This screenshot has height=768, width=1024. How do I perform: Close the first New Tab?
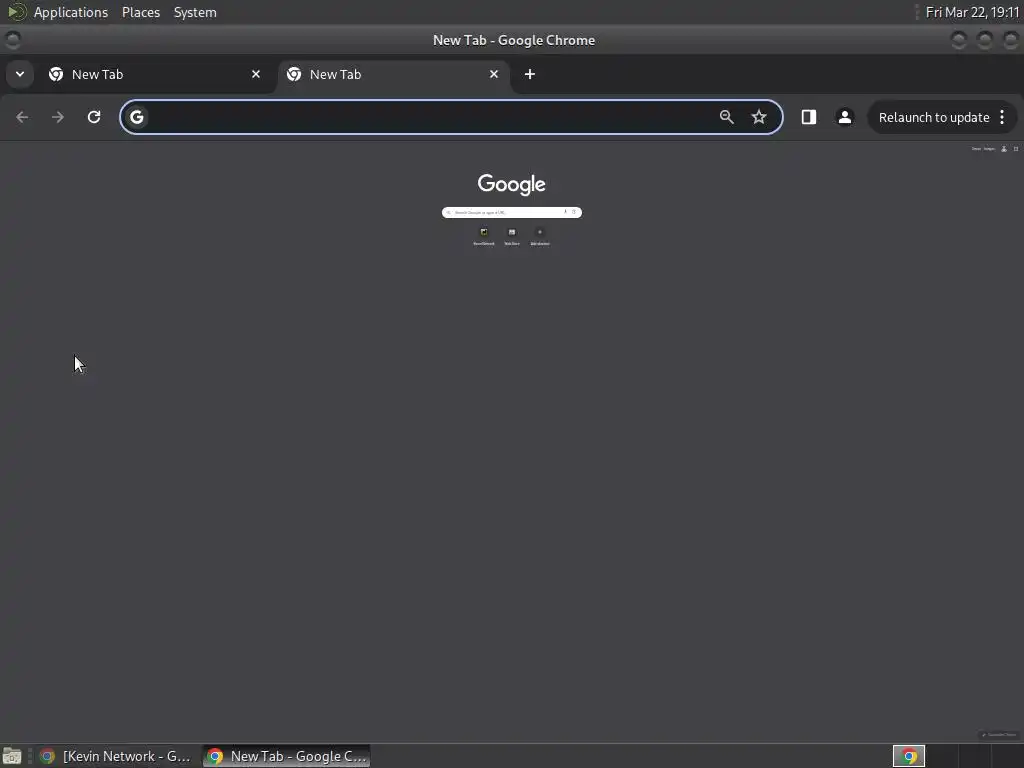coord(256,74)
